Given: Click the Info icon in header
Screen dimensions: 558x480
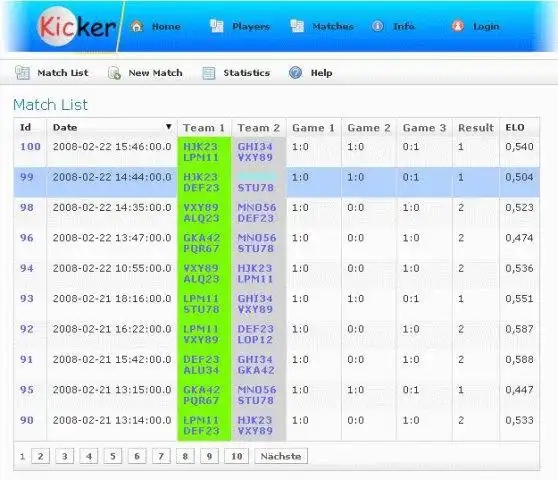Looking at the screenshot, I should 378,26.
